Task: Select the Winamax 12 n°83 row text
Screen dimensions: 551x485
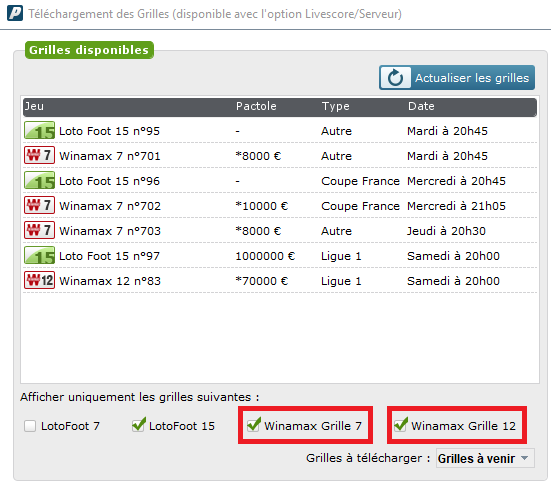Action: [x=110, y=281]
